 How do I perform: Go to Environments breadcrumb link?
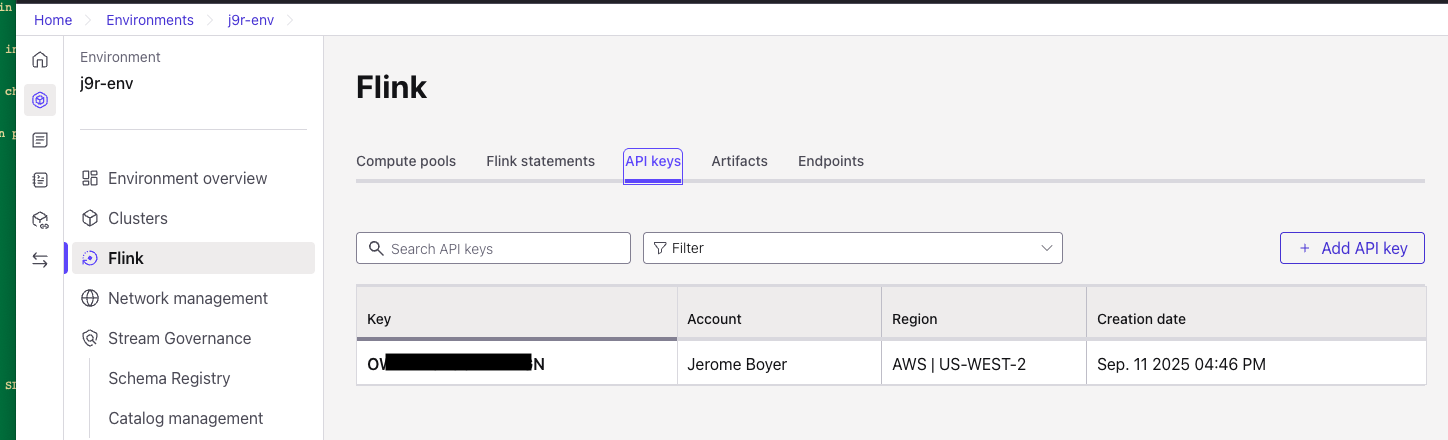150,20
